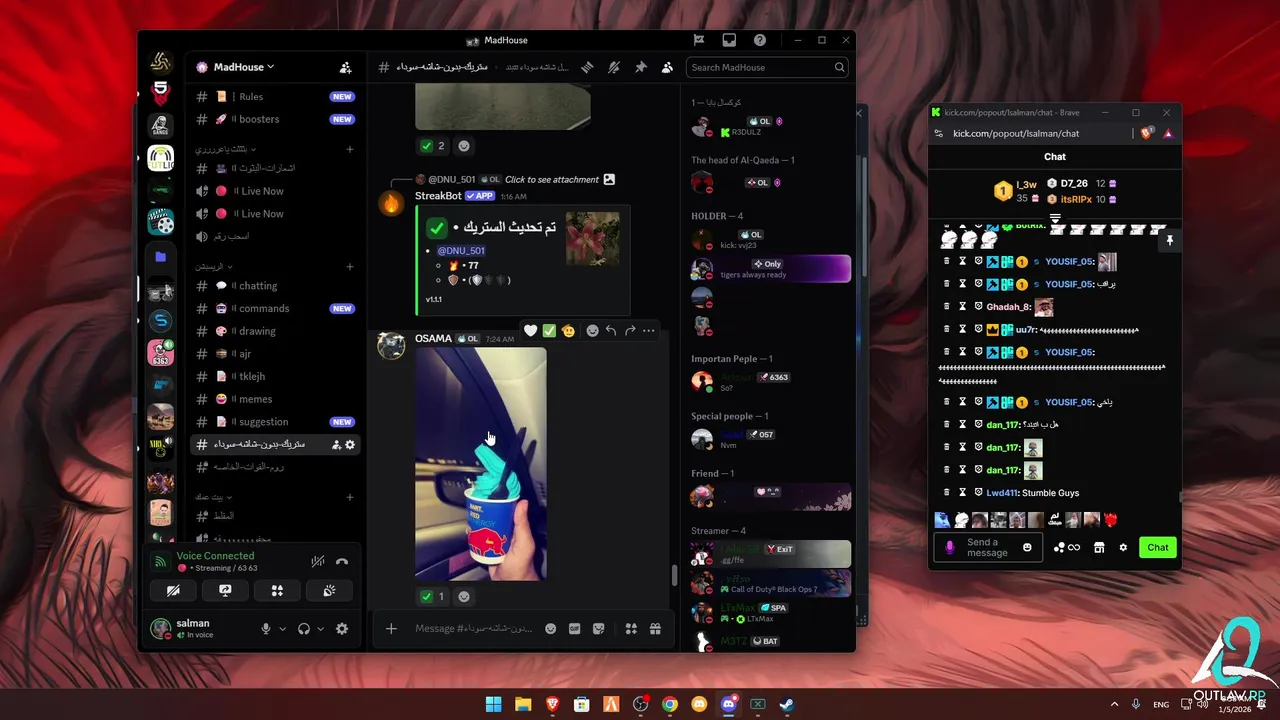Image resolution: width=1280 pixels, height=720 pixels.
Task: Send a gift from message bar
Action: click(655, 629)
